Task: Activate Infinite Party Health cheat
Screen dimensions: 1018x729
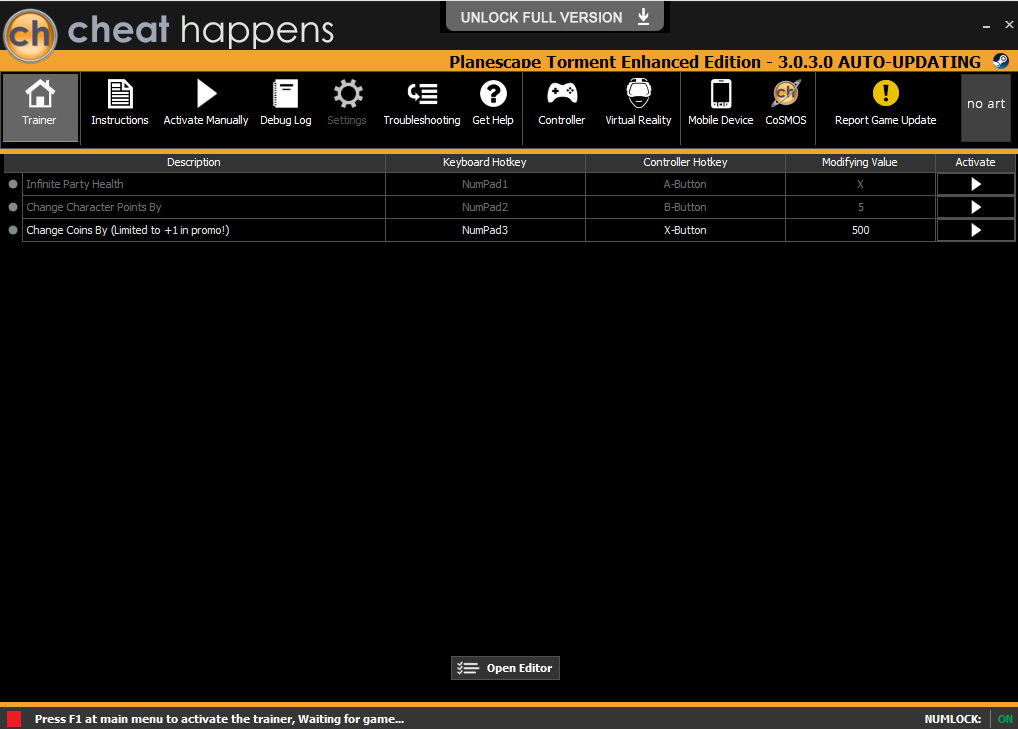Action: click(x=976, y=184)
